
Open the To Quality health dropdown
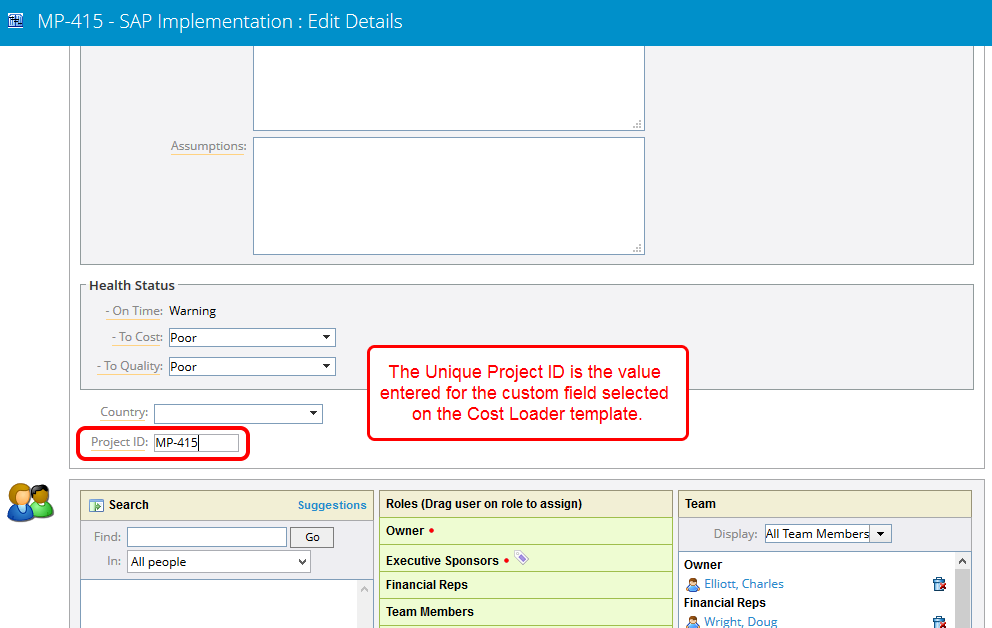click(252, 367)
